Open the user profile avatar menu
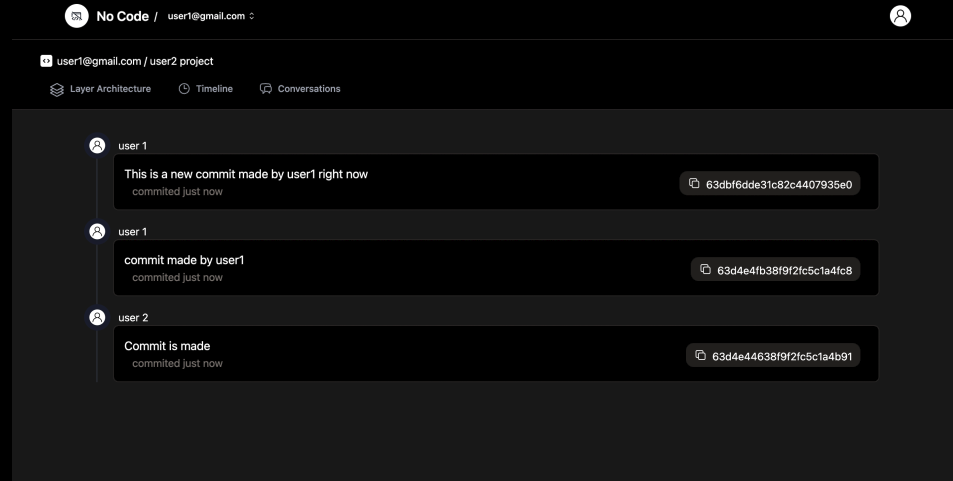 click(901, 16)
